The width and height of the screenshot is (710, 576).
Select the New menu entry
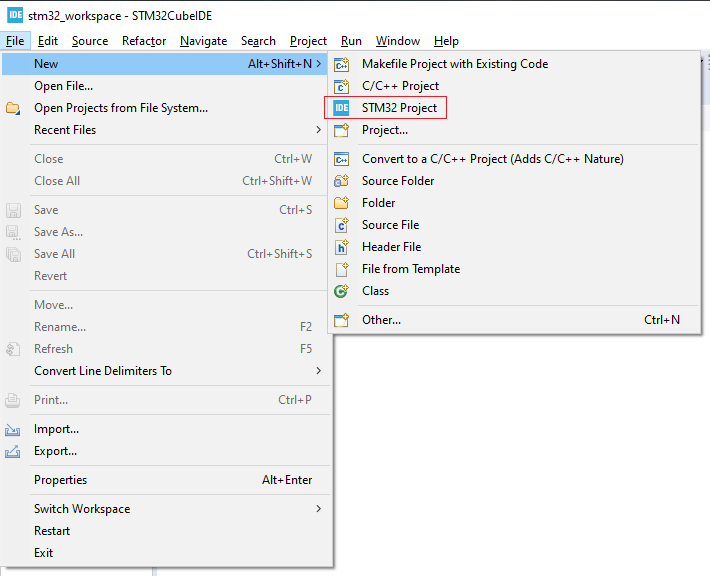click(x=165, y=64)
